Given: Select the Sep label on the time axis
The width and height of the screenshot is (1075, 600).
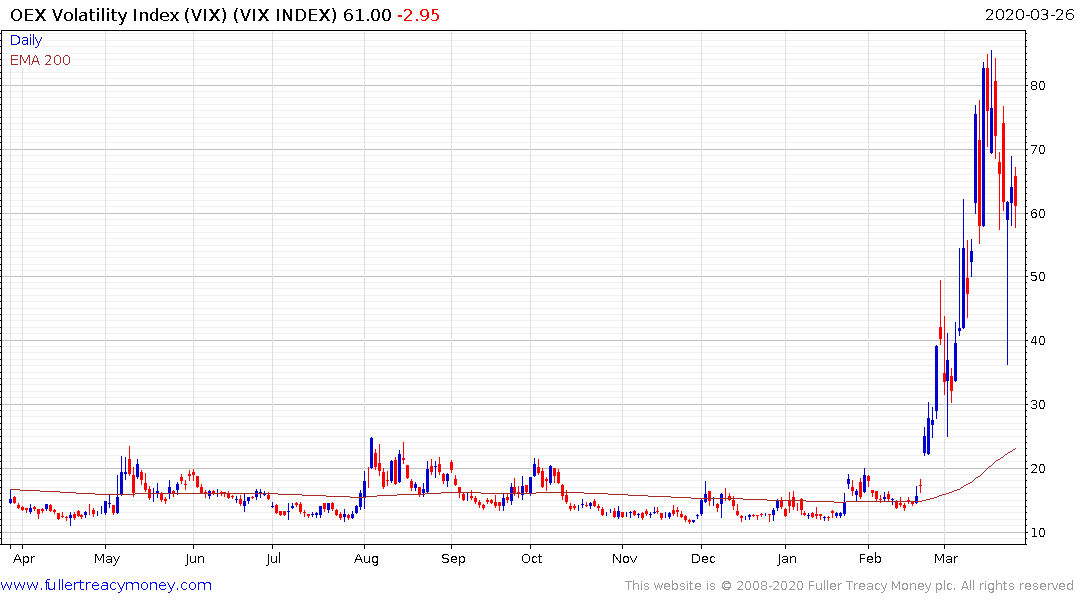Looking at the screenshot, I should tap(453, 559).
